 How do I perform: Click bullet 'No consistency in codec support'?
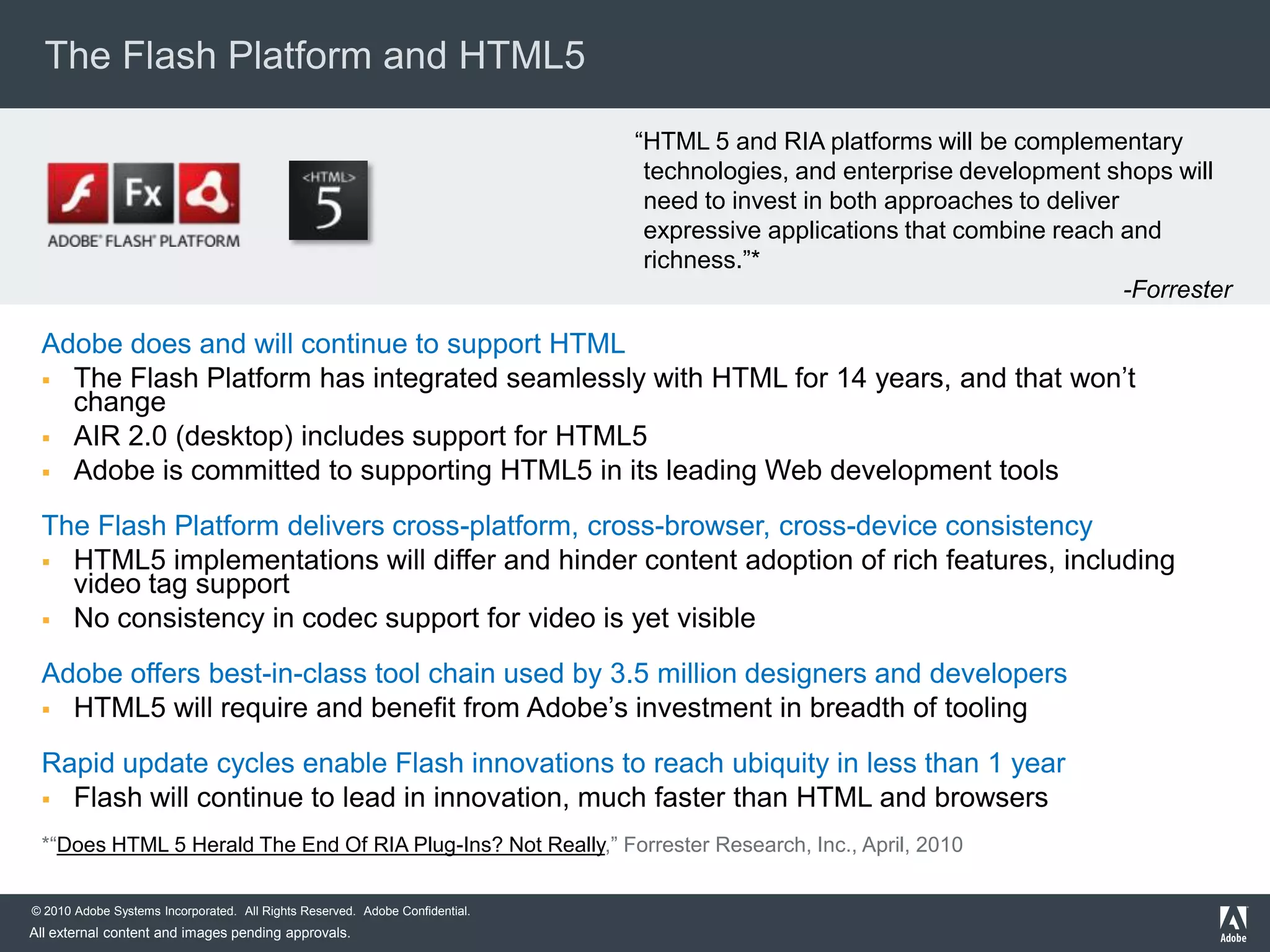point(414,619)
